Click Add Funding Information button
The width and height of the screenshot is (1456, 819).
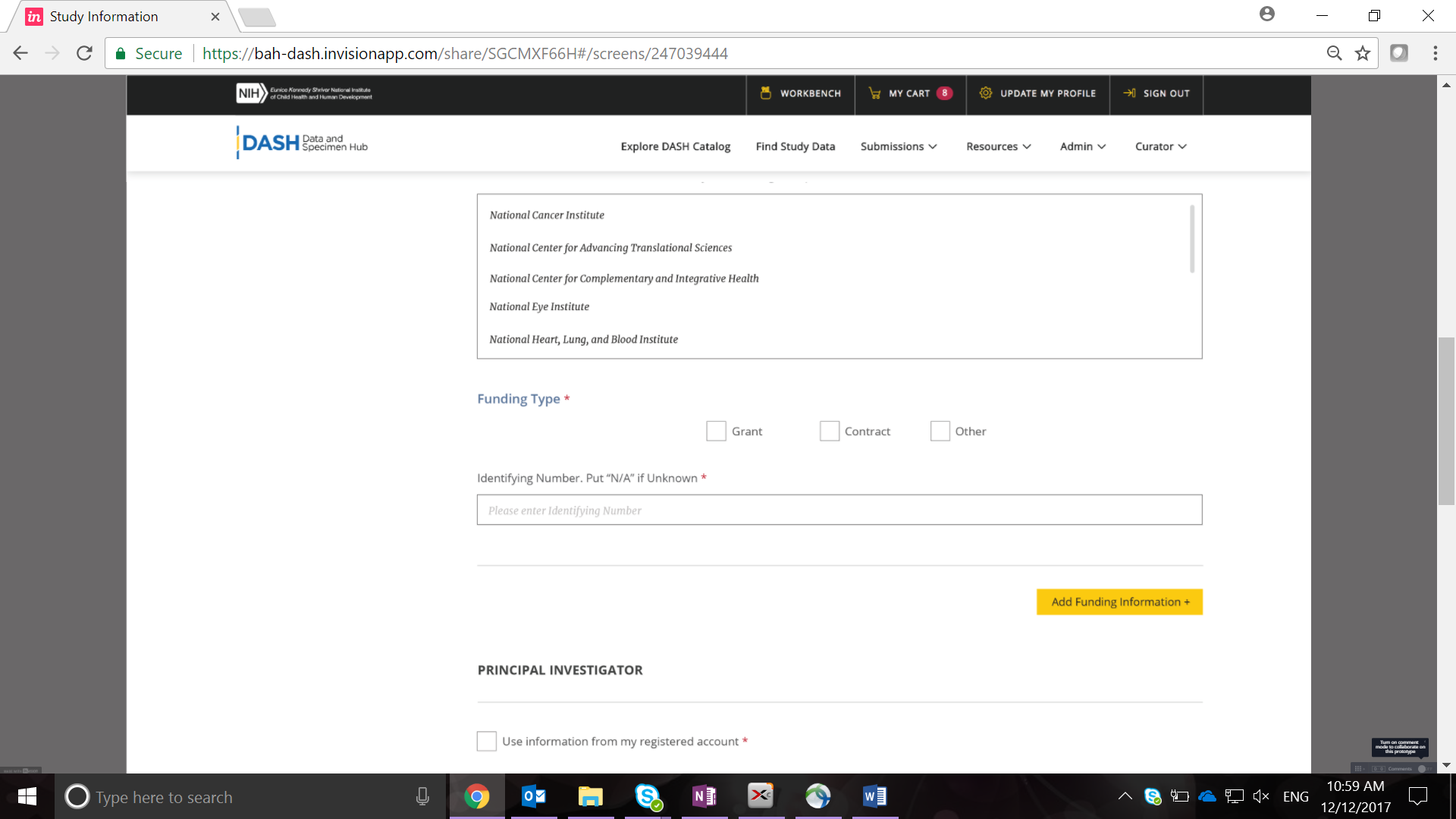pyautogui.click(x=1119, y=602)
